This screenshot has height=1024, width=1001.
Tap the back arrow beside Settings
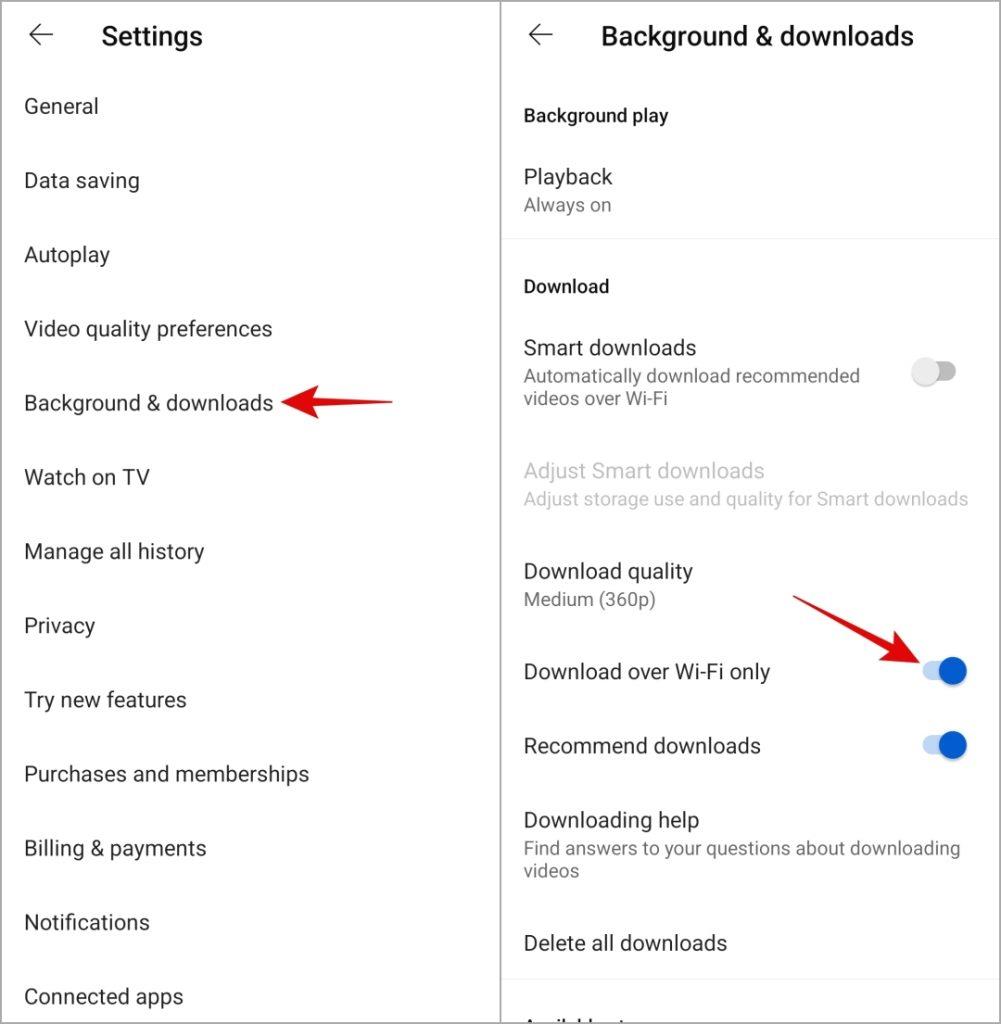(x=41, y=35)
